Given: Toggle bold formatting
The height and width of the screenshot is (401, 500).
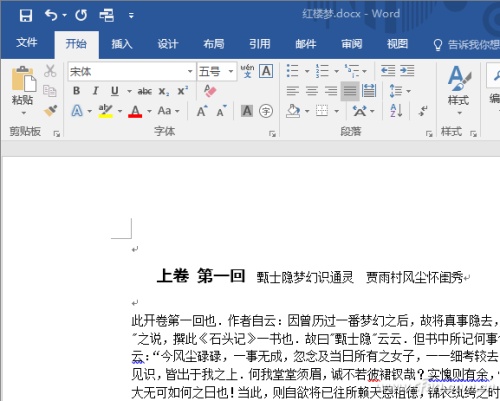Looking at the screenshot, I should click(x=76, y=91).
